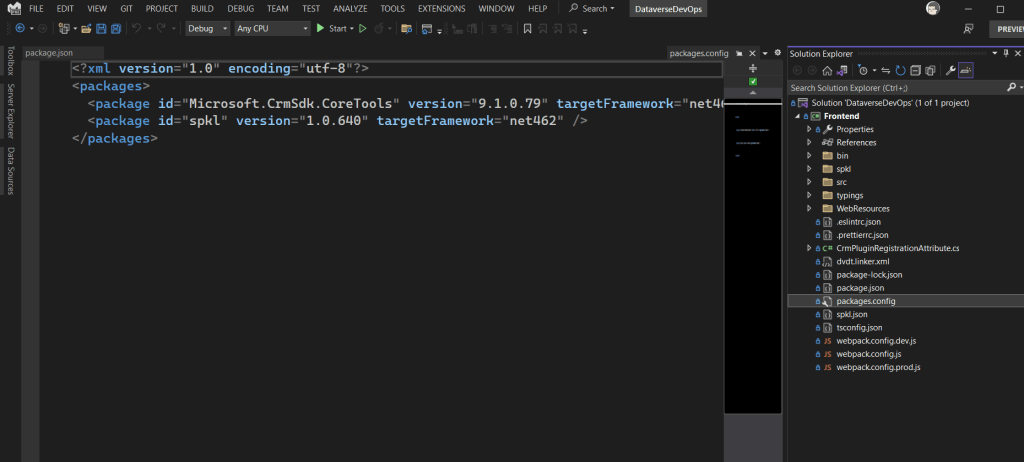Viewport: 1024px width, 462px height.
Task: Open the GIT menu
Action: [x=127, y=8]
